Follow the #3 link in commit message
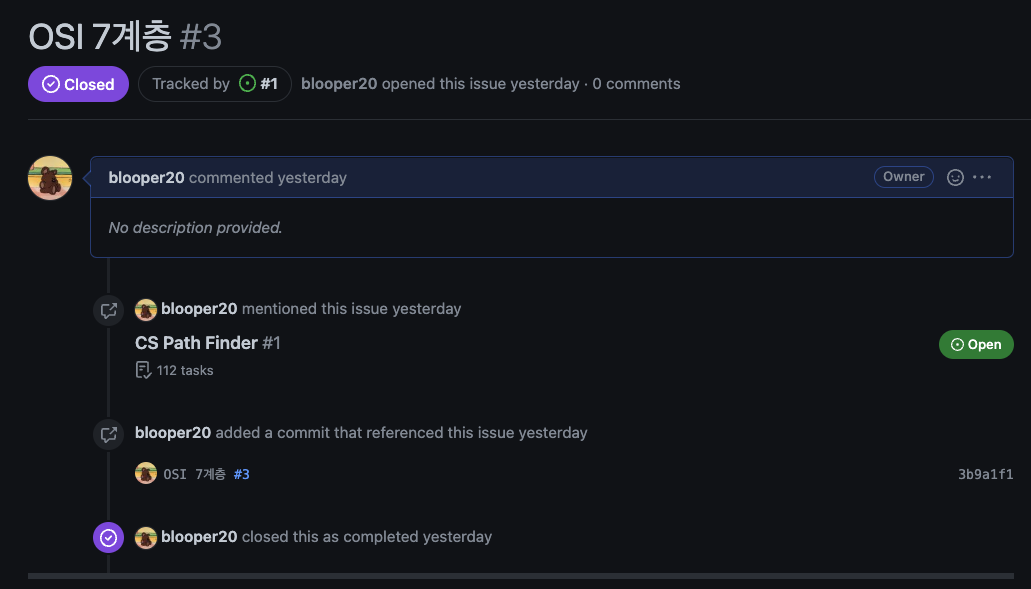 [241, 474]
